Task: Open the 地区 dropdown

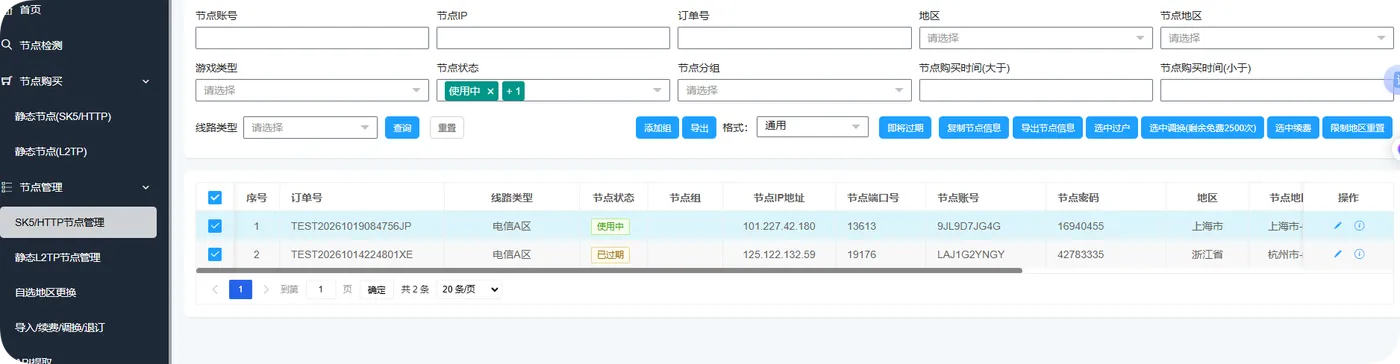Action: click(1035, 38)
